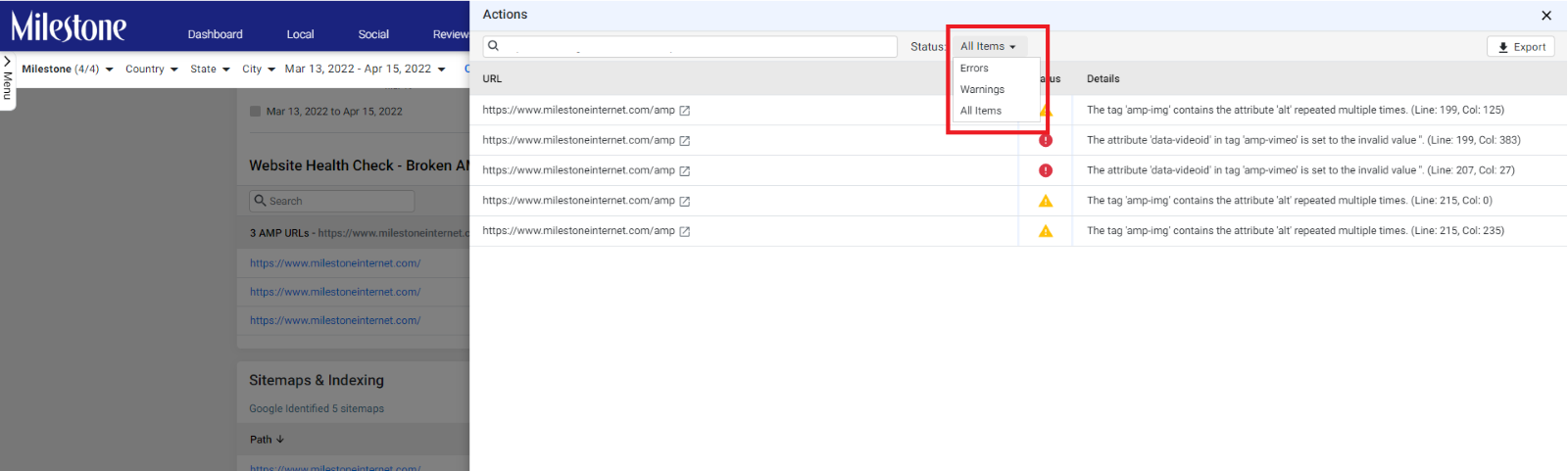Open the All Items status dropdown

[988, 46]
